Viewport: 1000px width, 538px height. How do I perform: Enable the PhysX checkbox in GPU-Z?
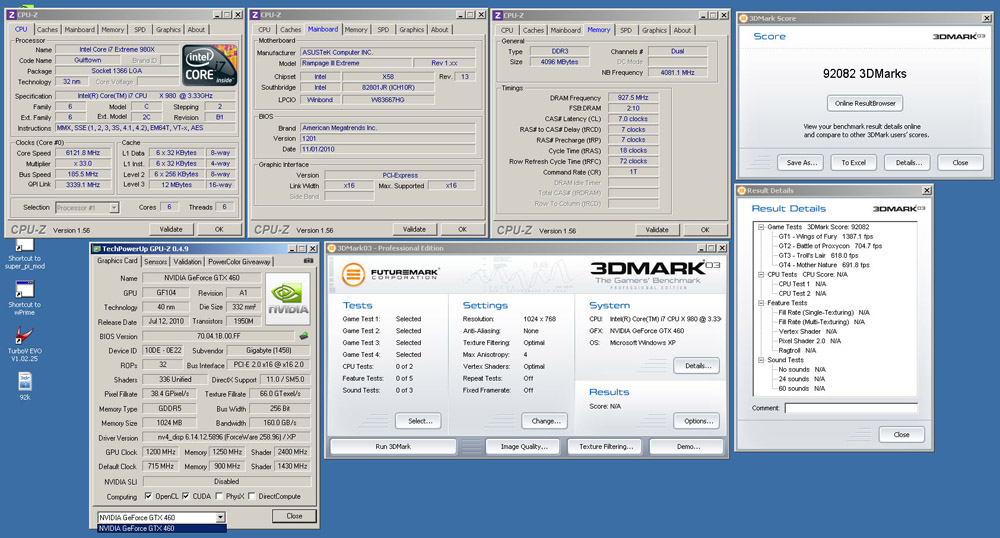(x=219, y=496)
